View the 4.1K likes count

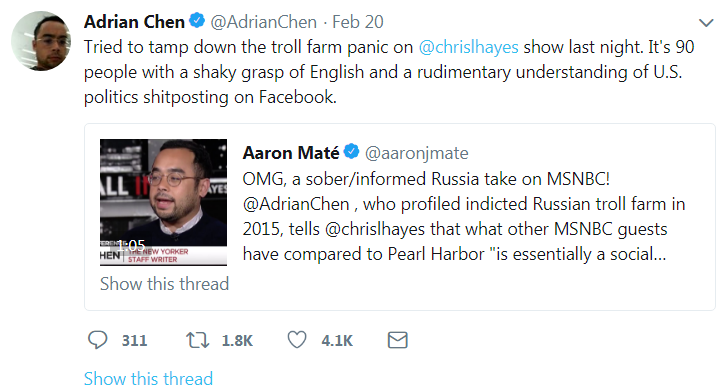337,340
